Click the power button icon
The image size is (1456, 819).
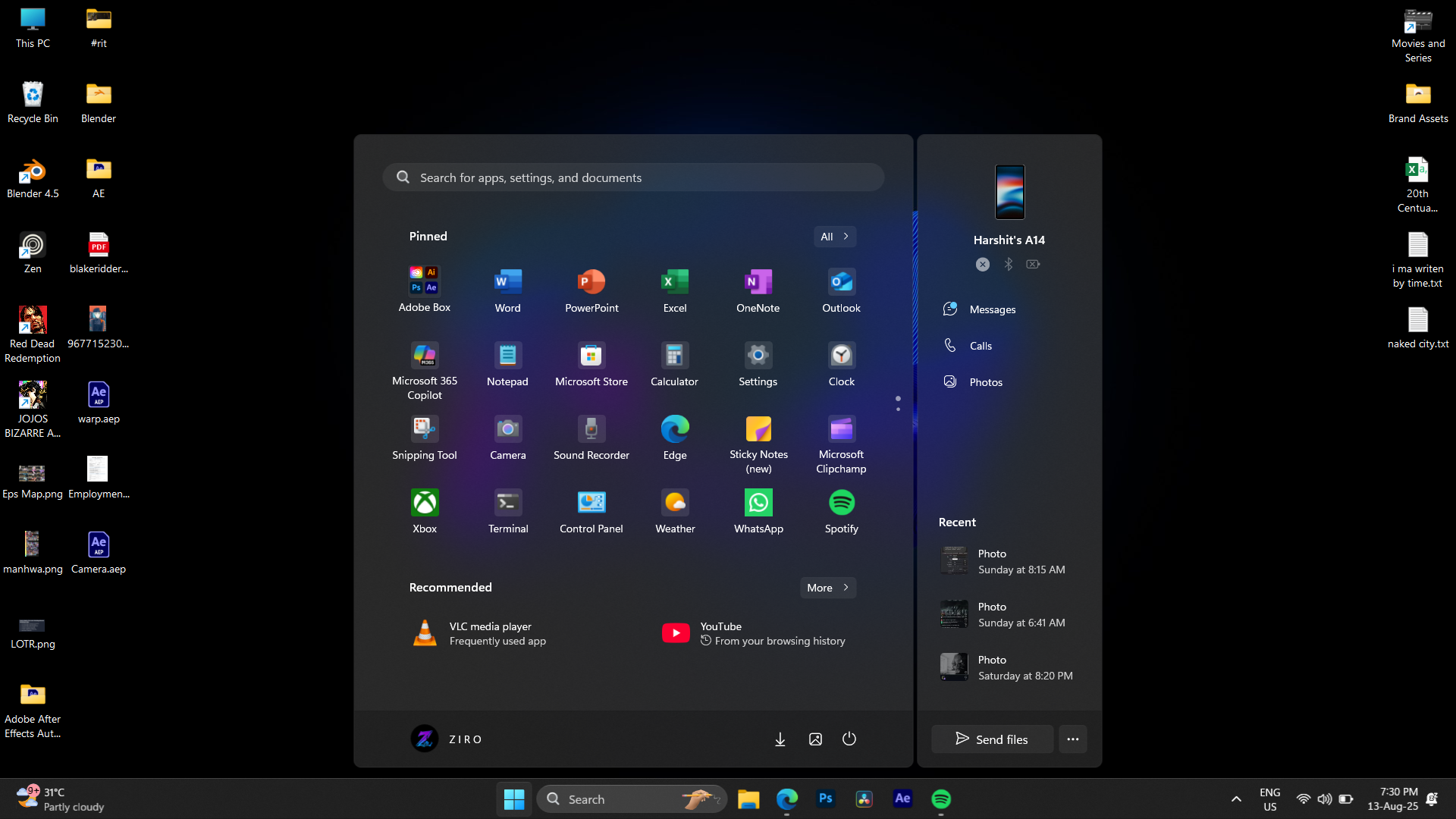(849, 739)
